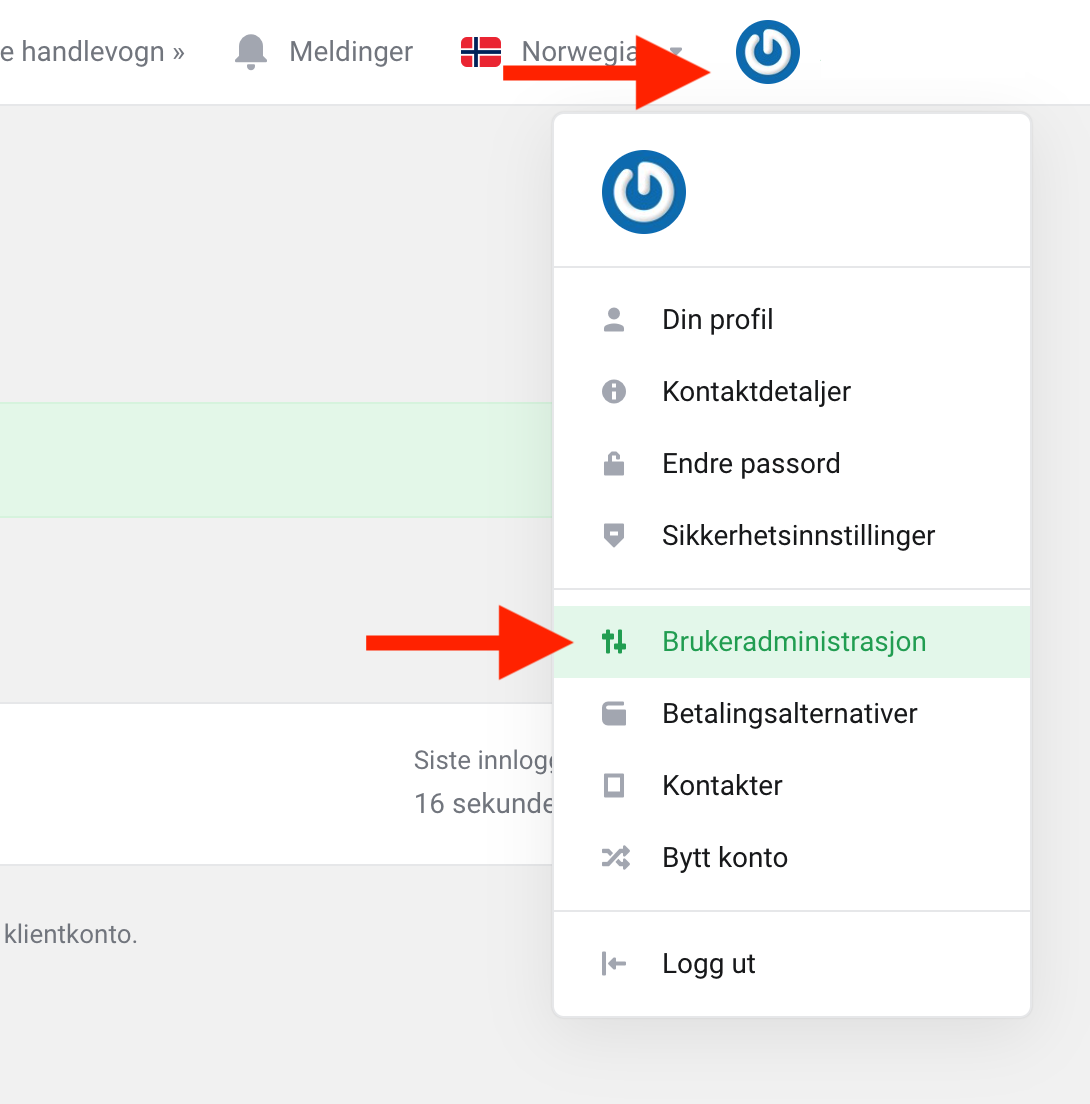Open Meldinger notifications link
This screenshot has height=1104, width=1090.
(x=351, y=52)
